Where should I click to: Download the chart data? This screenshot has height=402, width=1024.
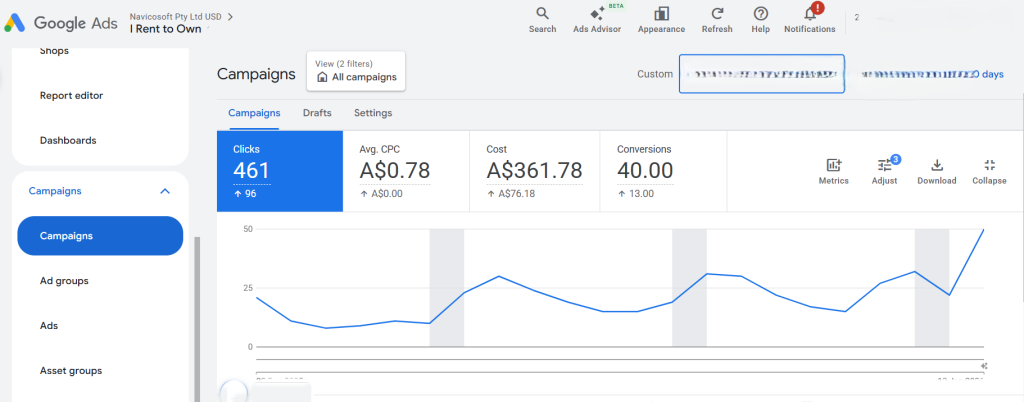pyautogui.click(x=937, y=166)
